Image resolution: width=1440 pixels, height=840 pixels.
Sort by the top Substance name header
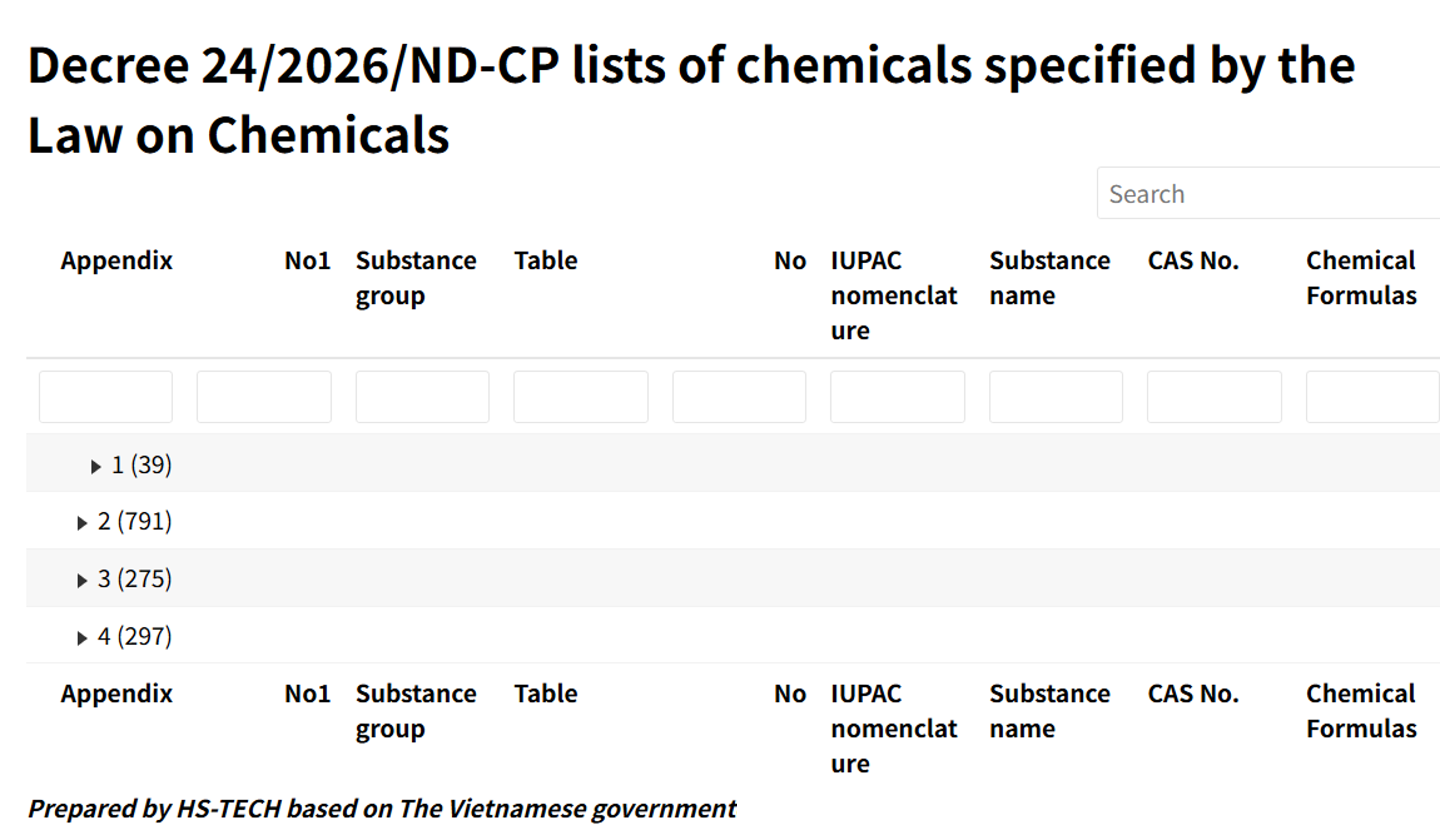click(1050, 278)
